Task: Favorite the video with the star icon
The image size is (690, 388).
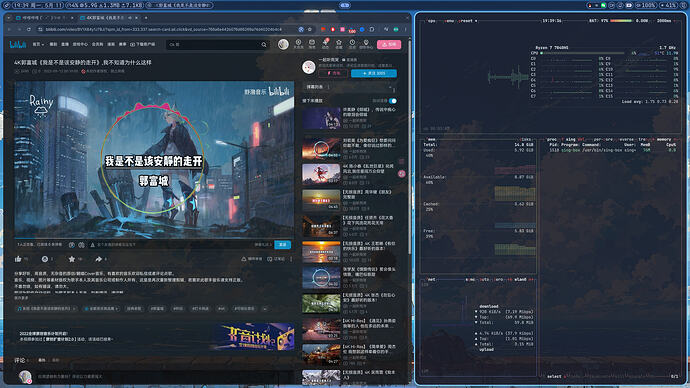Action: point(72,259)
